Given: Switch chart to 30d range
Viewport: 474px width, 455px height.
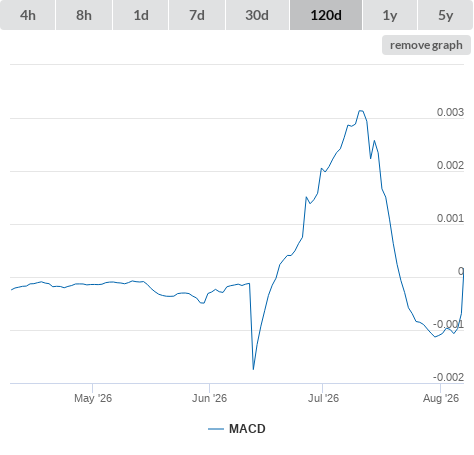Looking at the screenshot, I should point(257,15).
